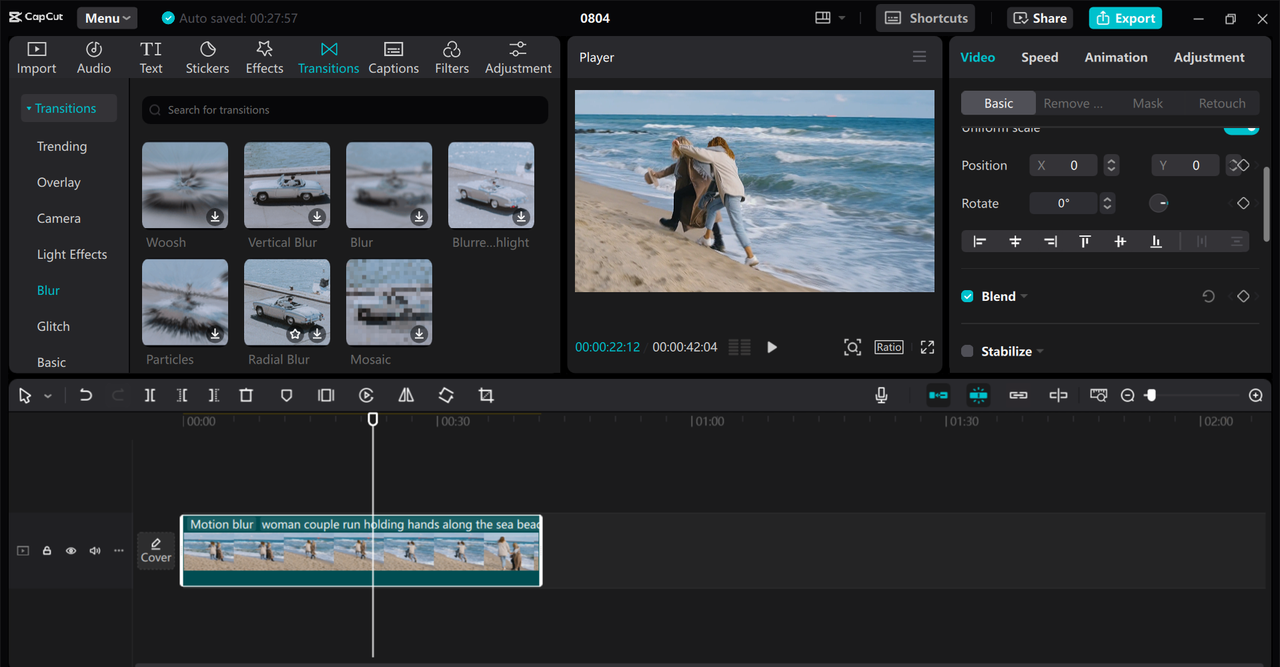Collapse the Transitions category list
The image size is (1280, 667).
tap(30, 108)
